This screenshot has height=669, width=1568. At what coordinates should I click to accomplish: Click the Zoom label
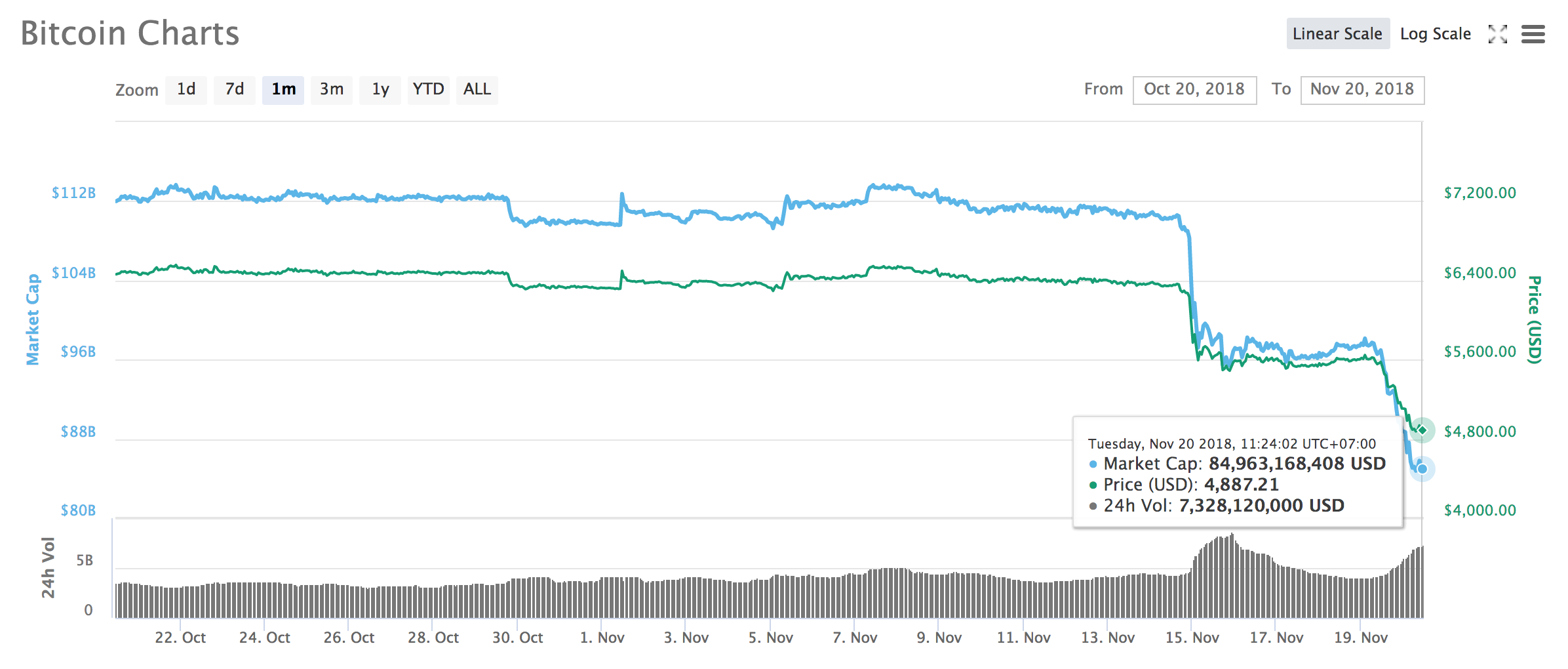click(x=137, y=90)
